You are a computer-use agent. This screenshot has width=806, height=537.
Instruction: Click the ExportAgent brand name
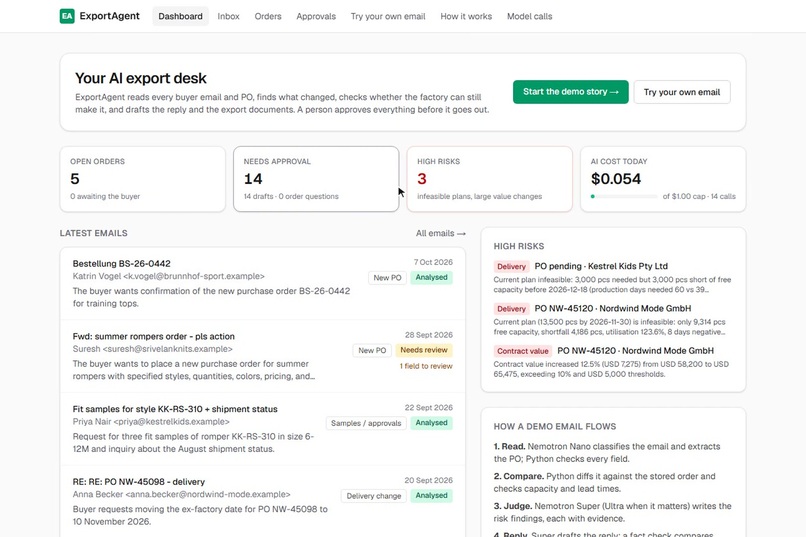pos(109,16)
